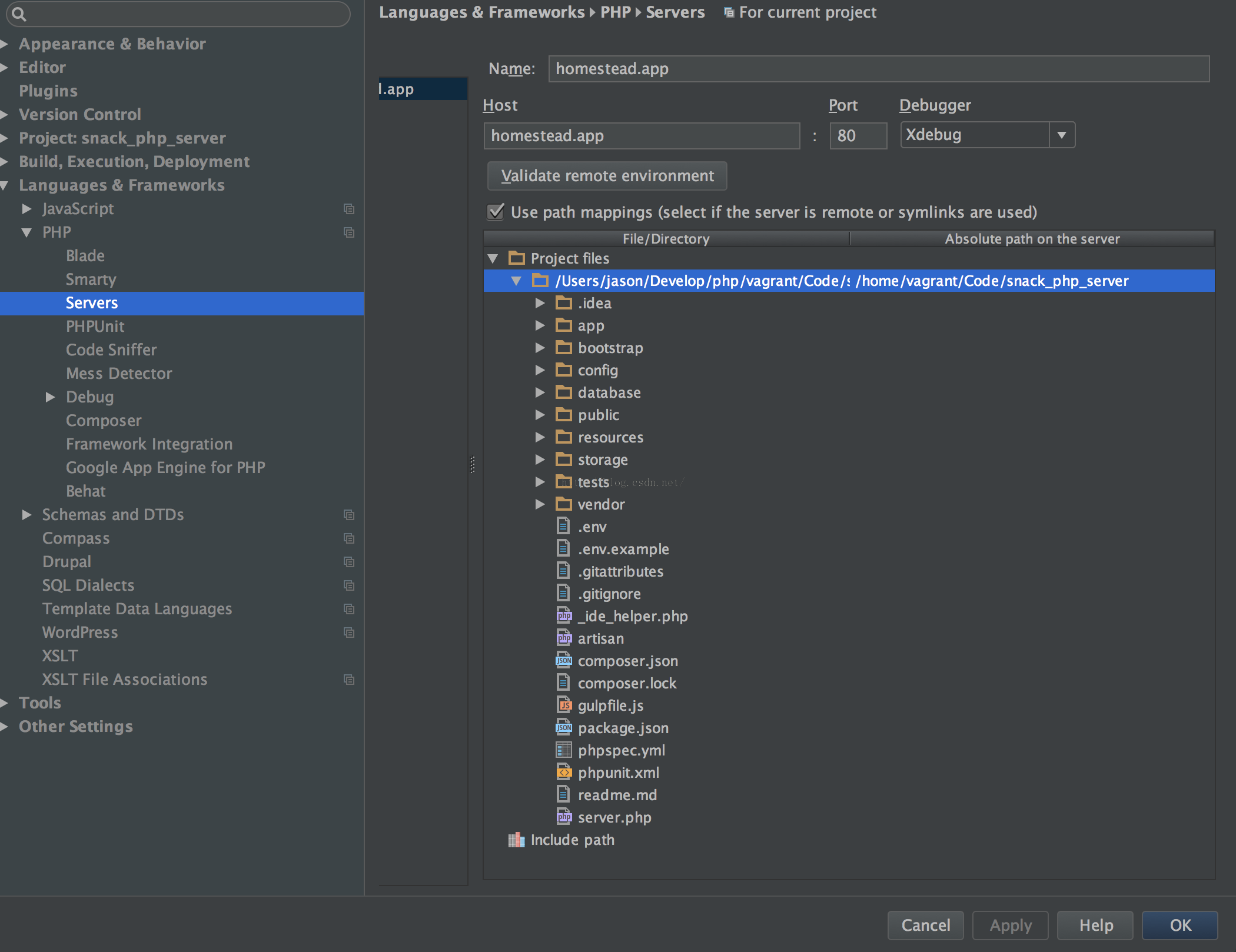This screenshot has width=1236, height=952.
Task: Click the search magnifier icon
Action: point(19,14)
